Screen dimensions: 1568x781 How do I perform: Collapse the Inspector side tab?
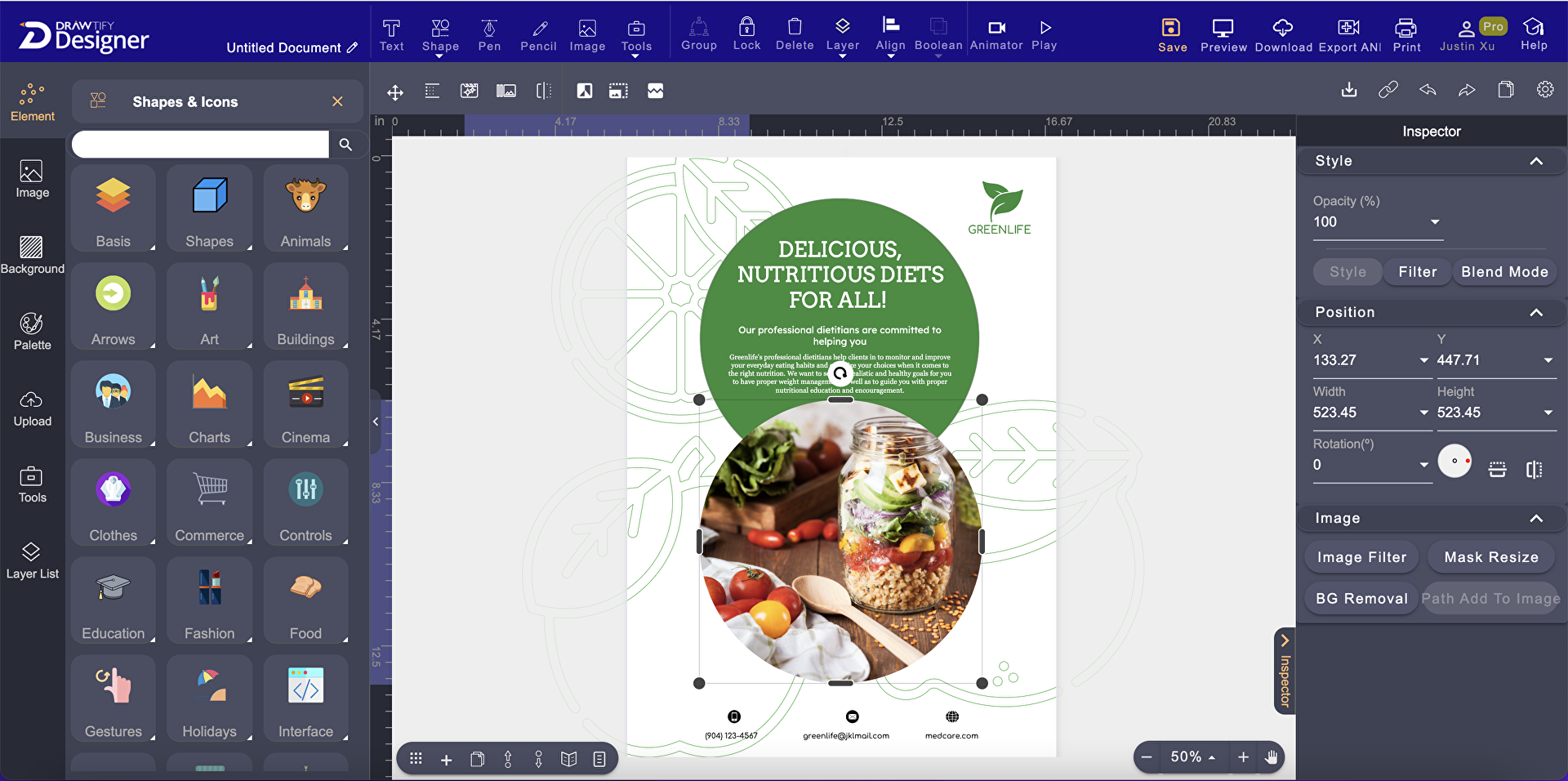(x=1285, y=671)
